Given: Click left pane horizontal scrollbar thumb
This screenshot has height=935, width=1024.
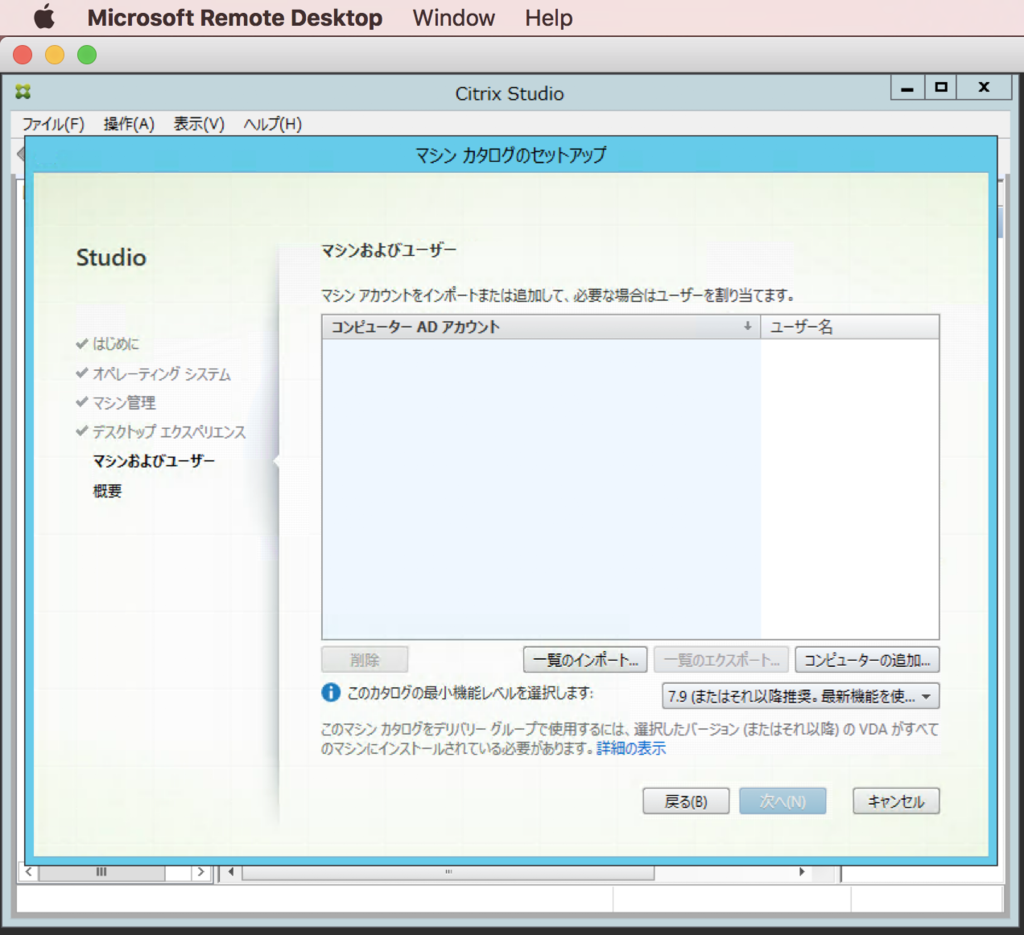Looking at the screenshot, I should (x=102, y=872).
